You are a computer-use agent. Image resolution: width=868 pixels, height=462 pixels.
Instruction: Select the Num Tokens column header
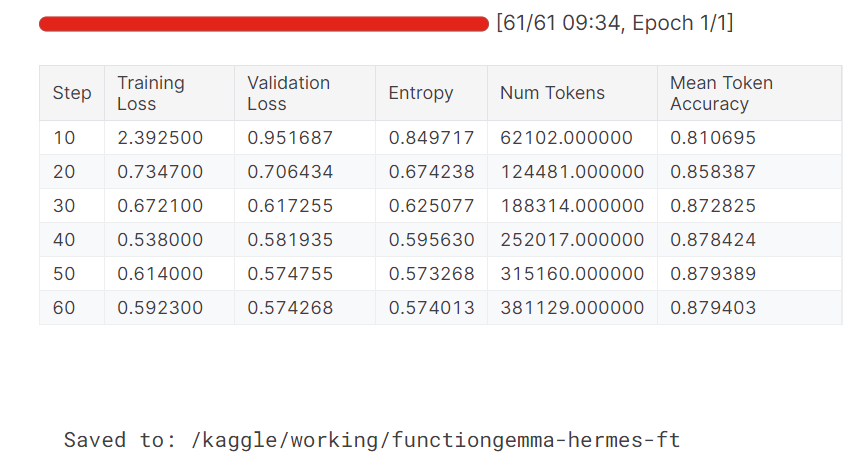click(x=552, y=93)
